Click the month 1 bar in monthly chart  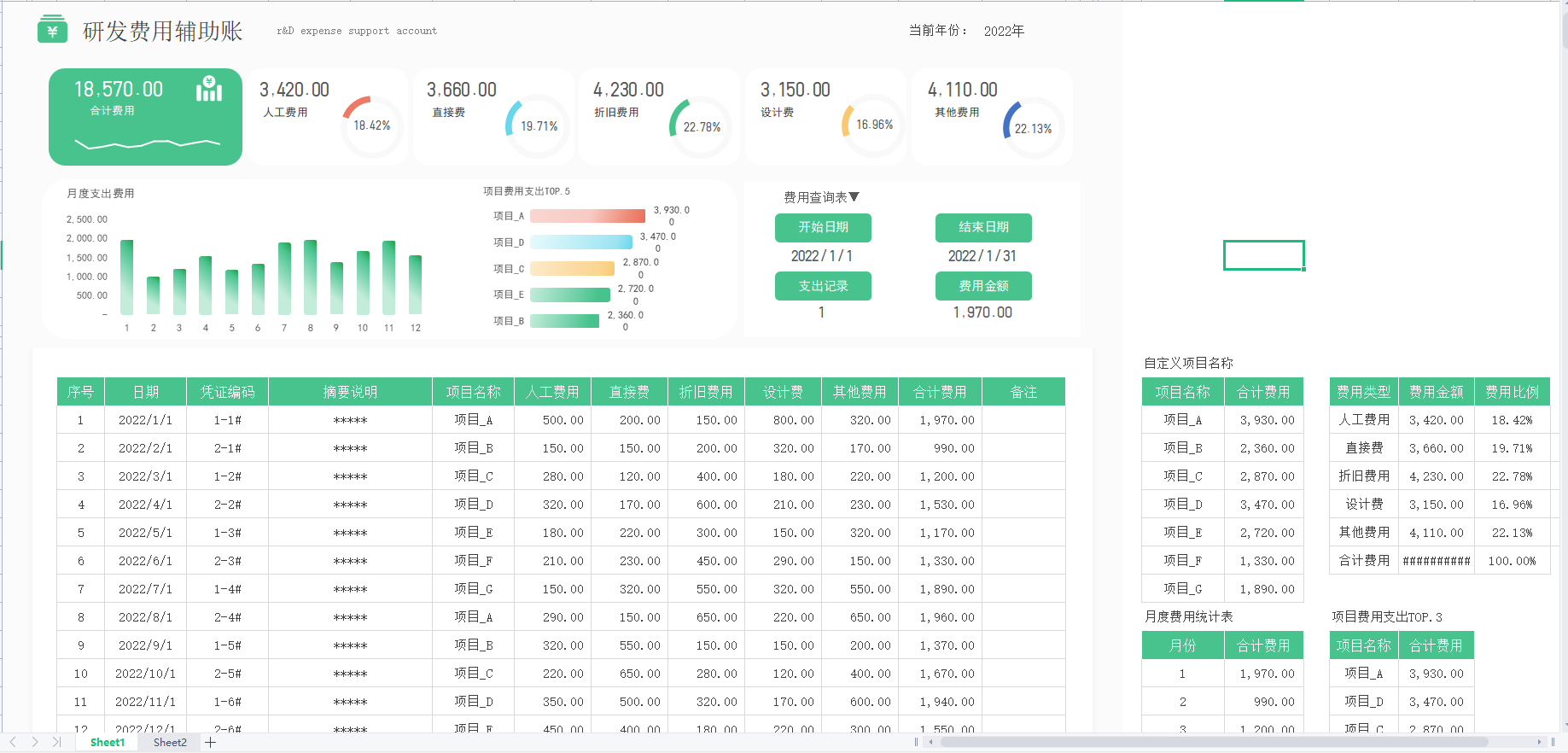[x=126, y=277]
